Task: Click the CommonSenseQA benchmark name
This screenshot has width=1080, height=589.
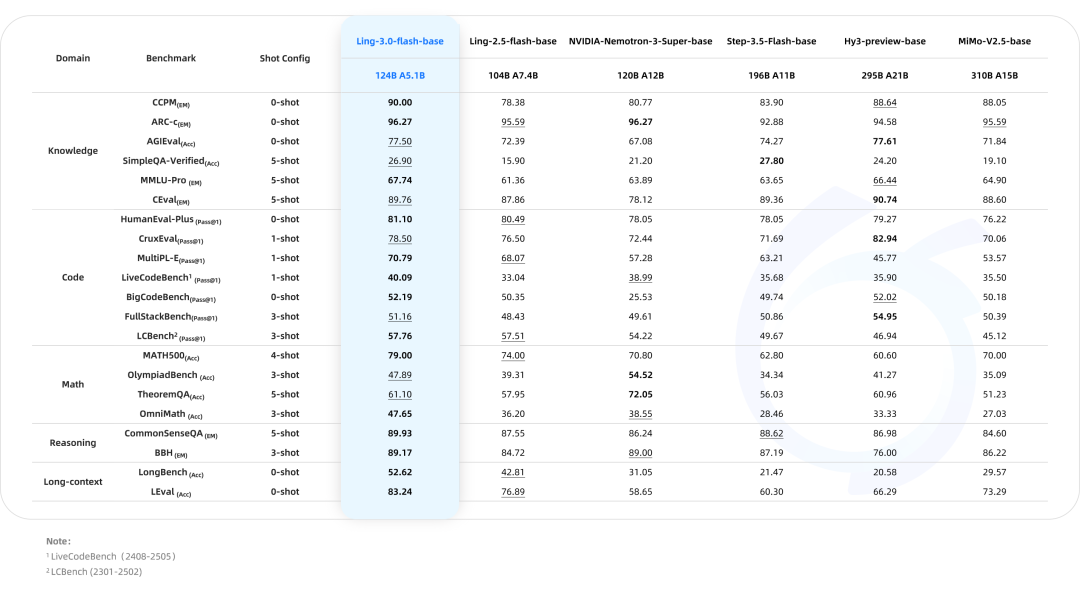Action: pos(171,434)
